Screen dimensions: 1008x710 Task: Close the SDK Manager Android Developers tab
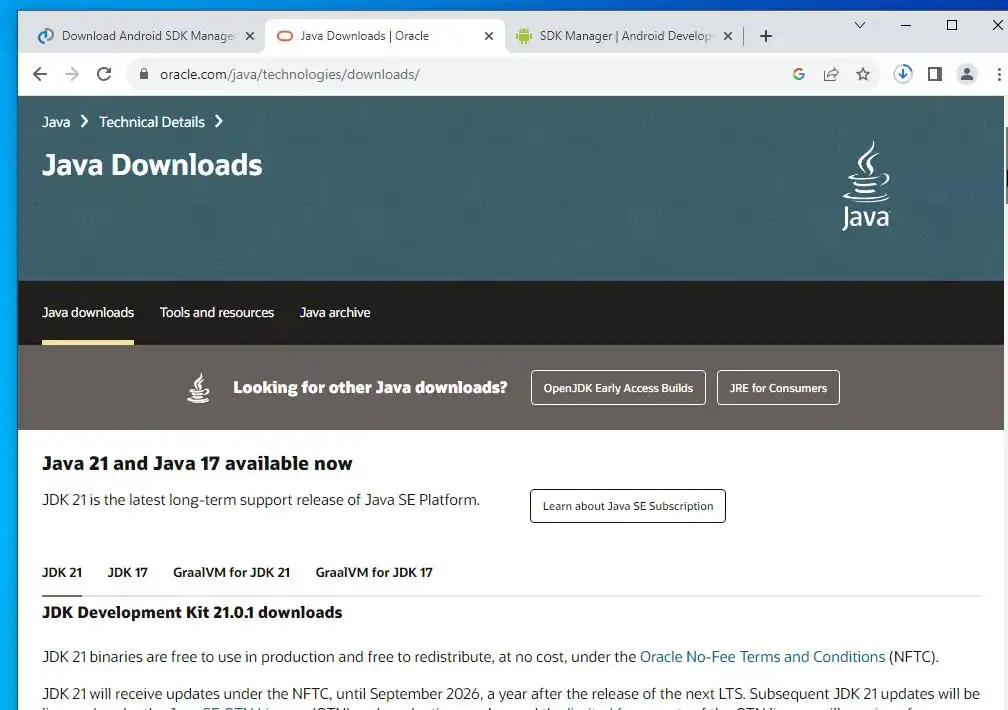click(728, 36)
